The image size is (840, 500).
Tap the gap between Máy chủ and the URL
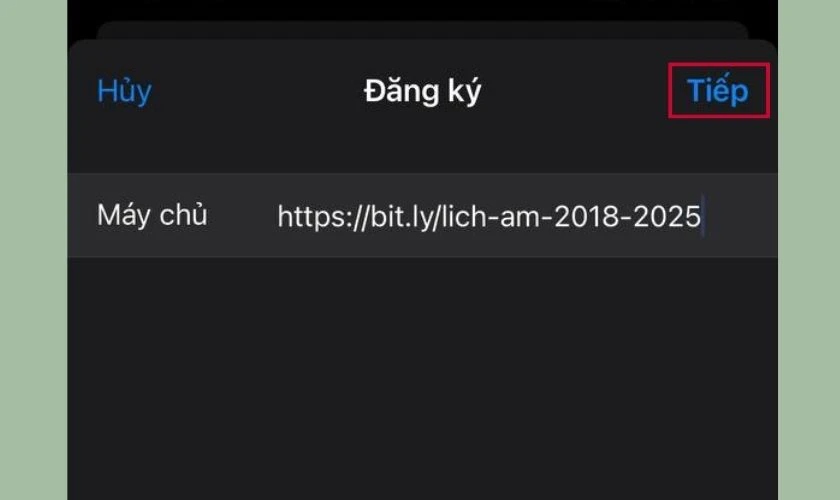pos(242,215)
